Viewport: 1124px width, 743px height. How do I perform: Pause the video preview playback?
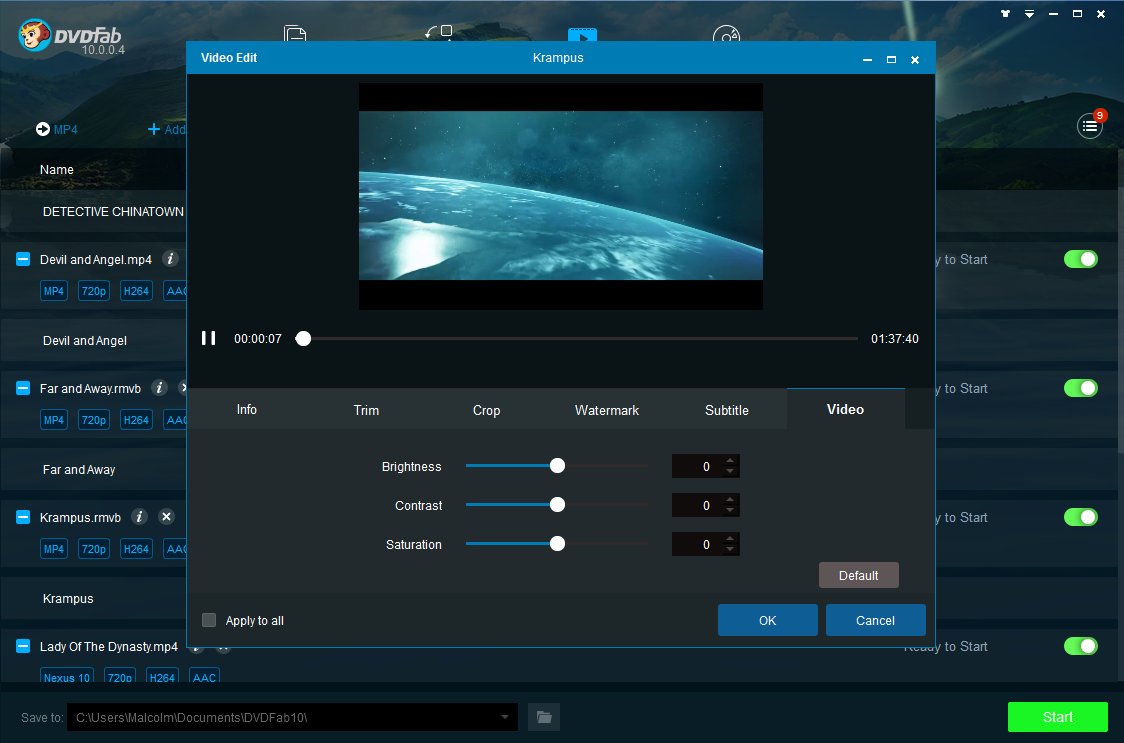click(x=209, y=338)
